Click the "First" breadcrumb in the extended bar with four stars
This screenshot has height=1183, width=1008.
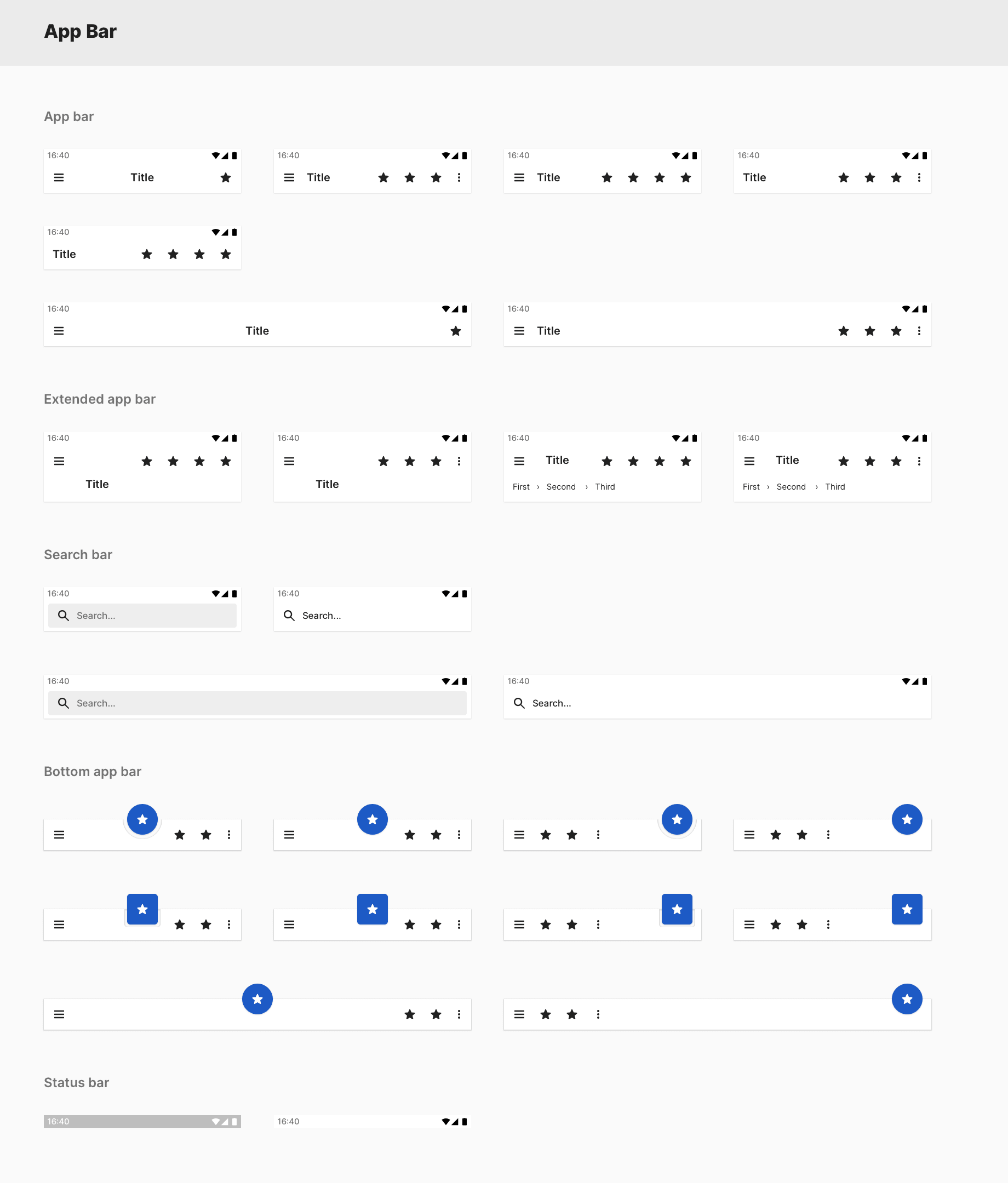coord(521,486)
